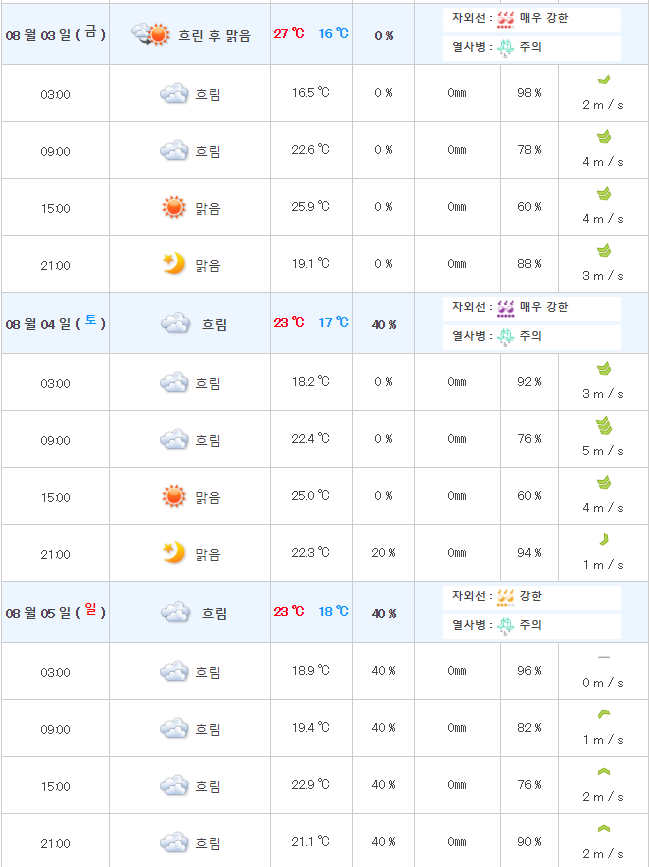Click the cloudy-then-sunny icon for 08월 03일
Image resolution: width=650 pixels, height=867 pixels.
(x=151, y=34)
